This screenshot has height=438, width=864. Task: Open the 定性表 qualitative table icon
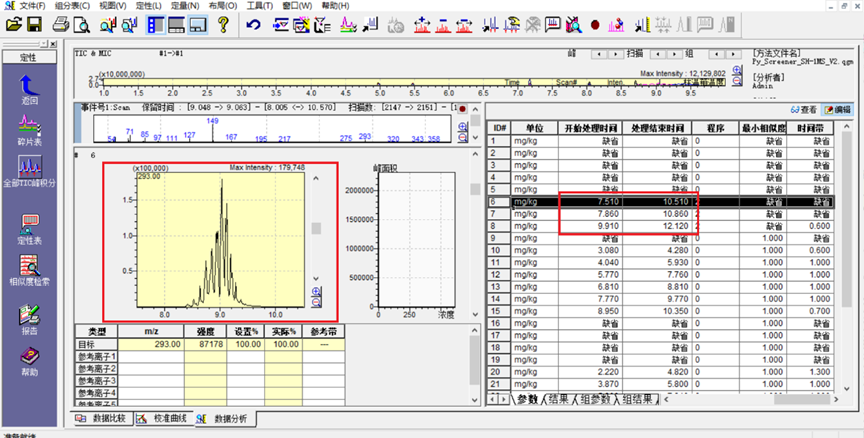[29, 224]
